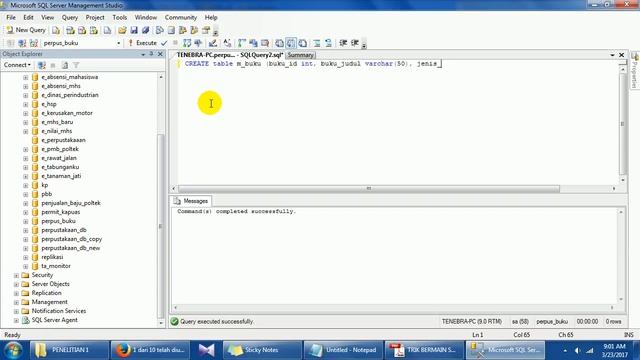The height and width of the screenshot is (360, 640).
Task: Select the Replication folder
Action: [x=47, y=293]
